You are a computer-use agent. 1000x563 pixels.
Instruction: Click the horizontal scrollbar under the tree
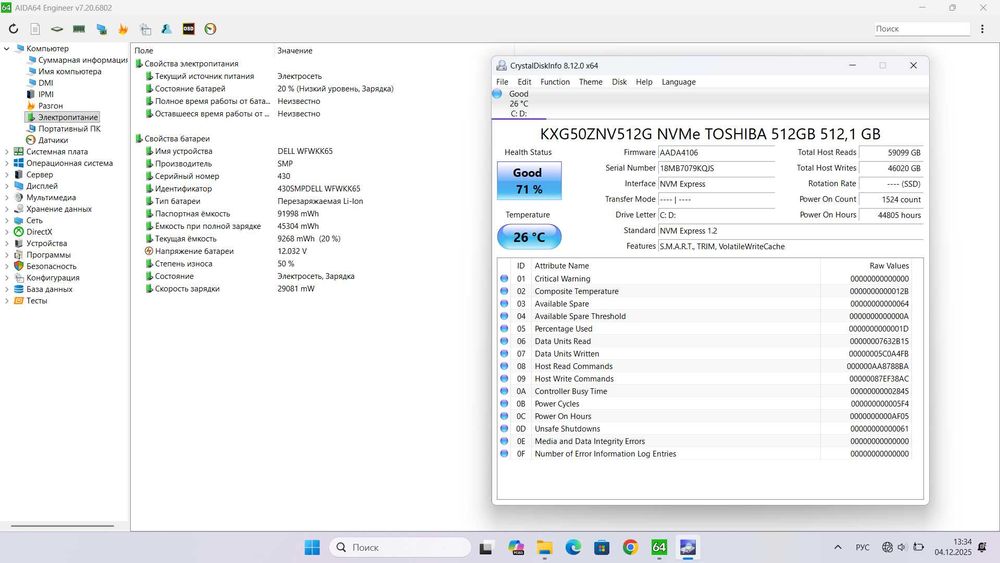tap(62, 526)
